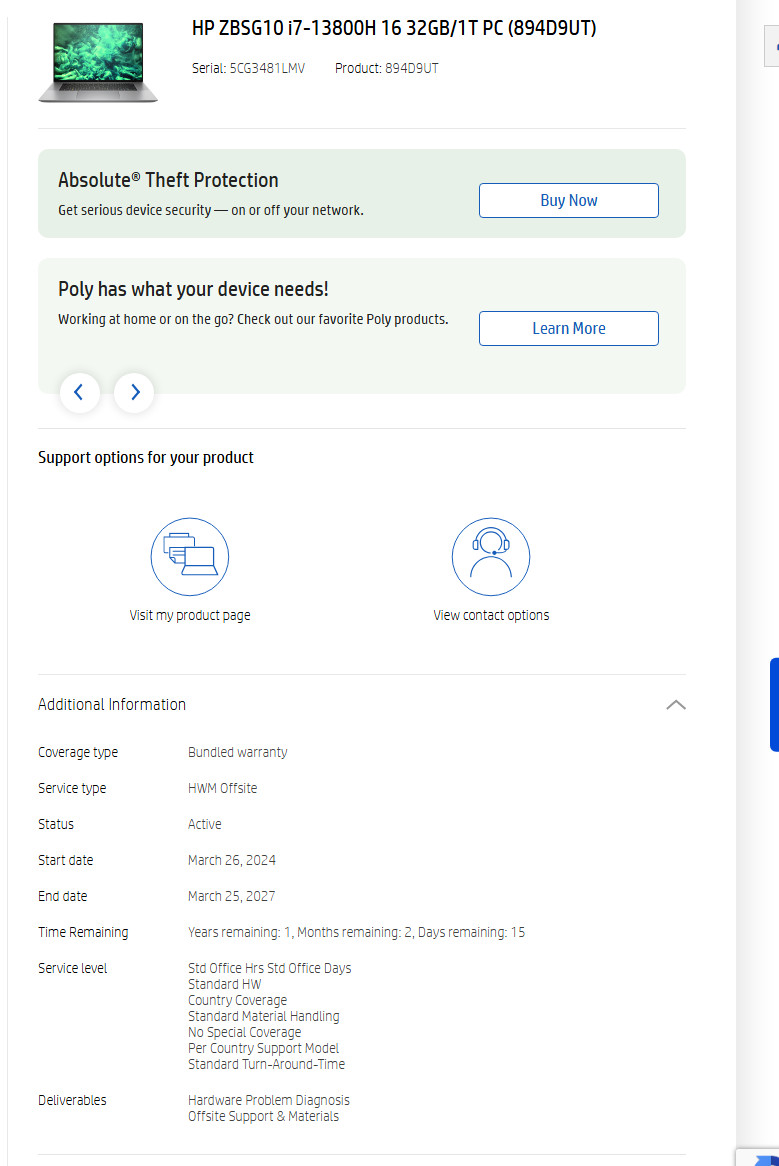Click the Deliverables label

(72, 1100)
